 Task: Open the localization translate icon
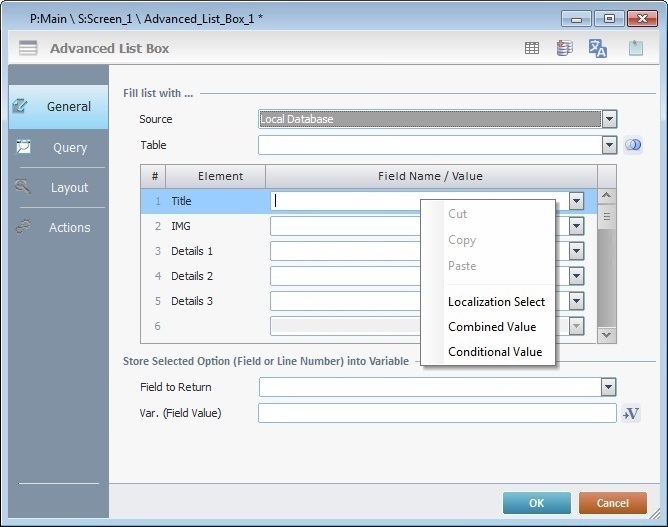598,48
